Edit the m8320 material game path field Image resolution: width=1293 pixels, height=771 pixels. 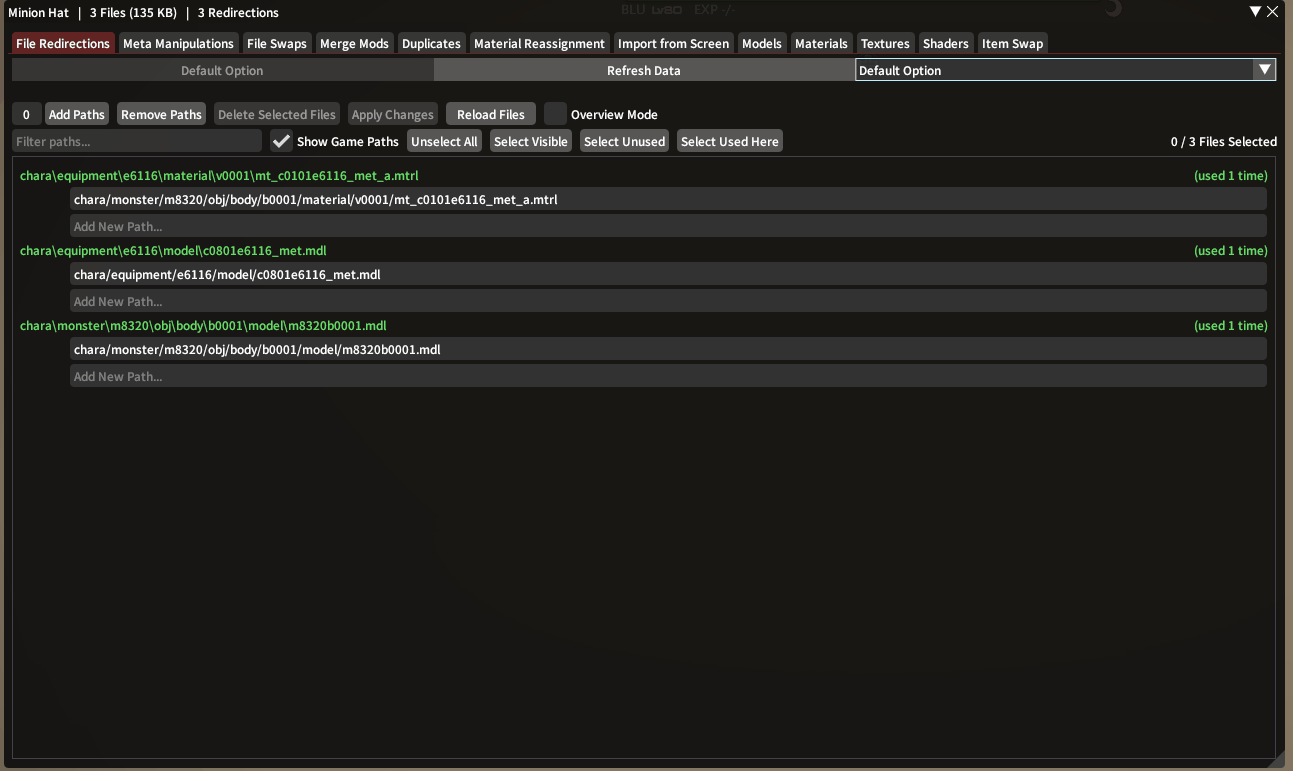tap(668, 199)
